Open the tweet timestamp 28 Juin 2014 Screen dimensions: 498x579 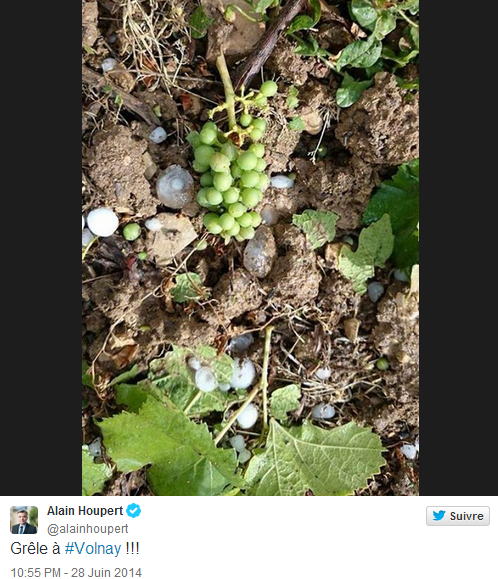[76, 572]
